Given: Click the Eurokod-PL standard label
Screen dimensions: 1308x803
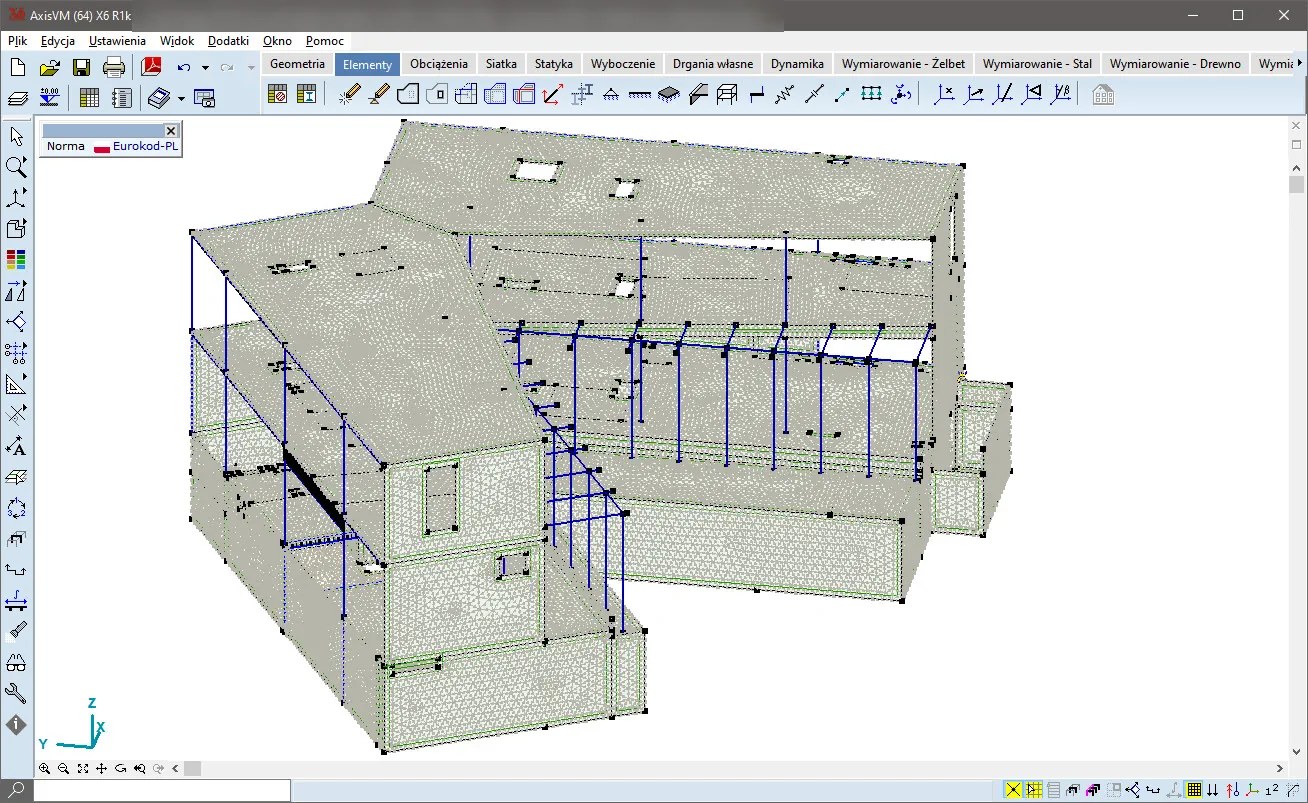Looking at the screenshot, I should click(x=144, y=146).
